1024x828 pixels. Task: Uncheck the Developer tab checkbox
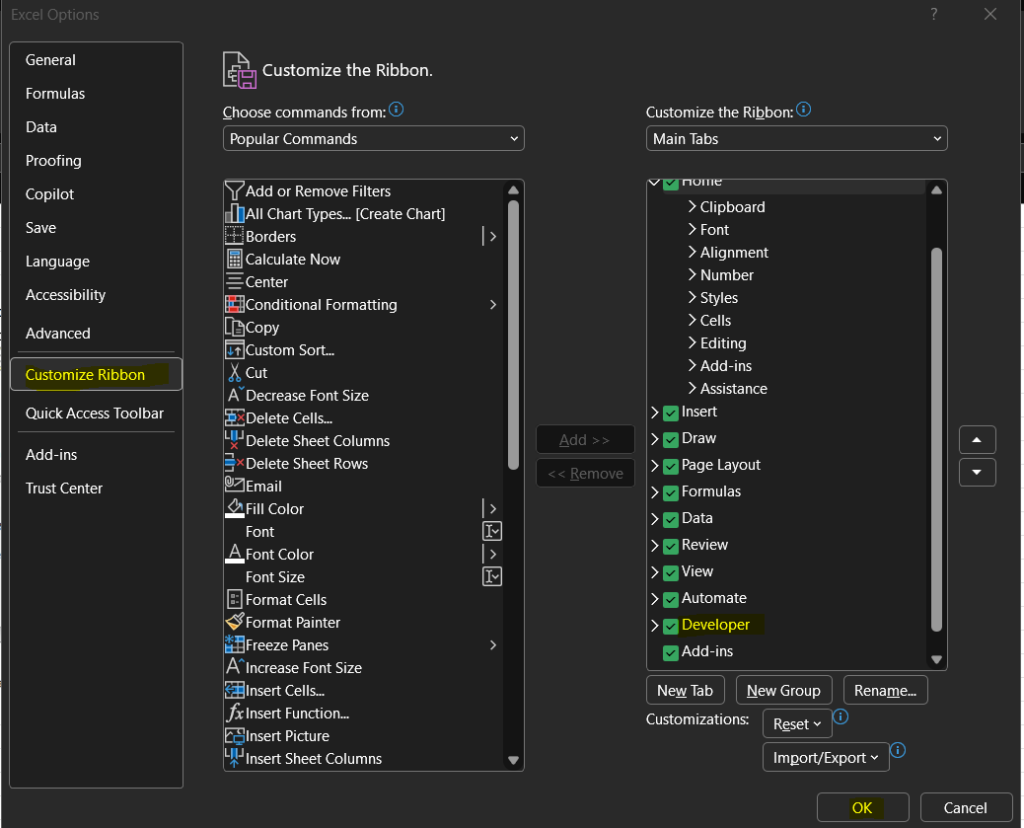point(670,625)
